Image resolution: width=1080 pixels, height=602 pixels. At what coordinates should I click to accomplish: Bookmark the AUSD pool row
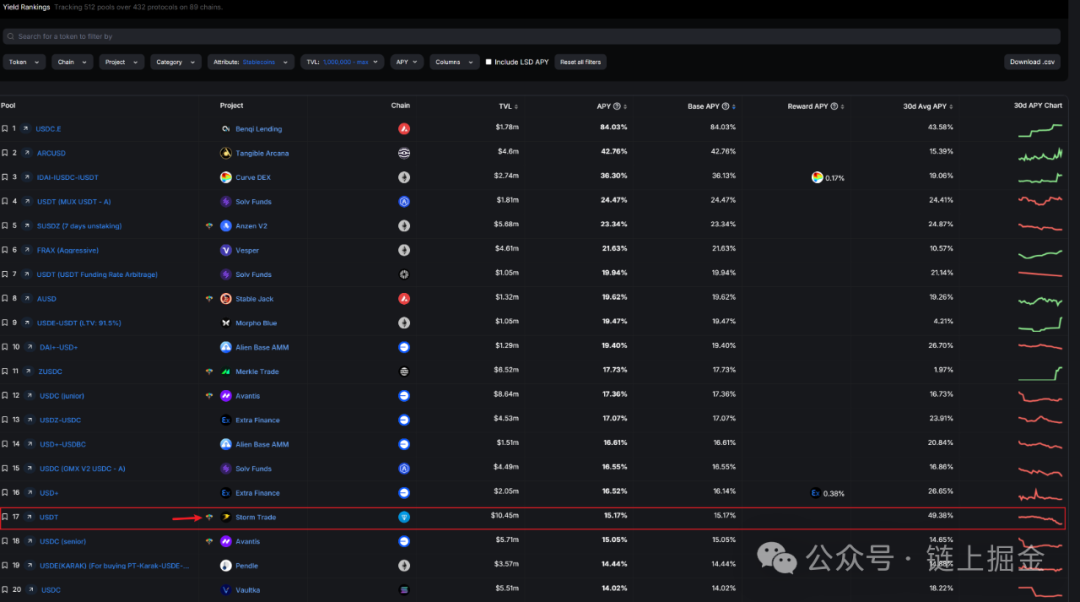point(5,298)
